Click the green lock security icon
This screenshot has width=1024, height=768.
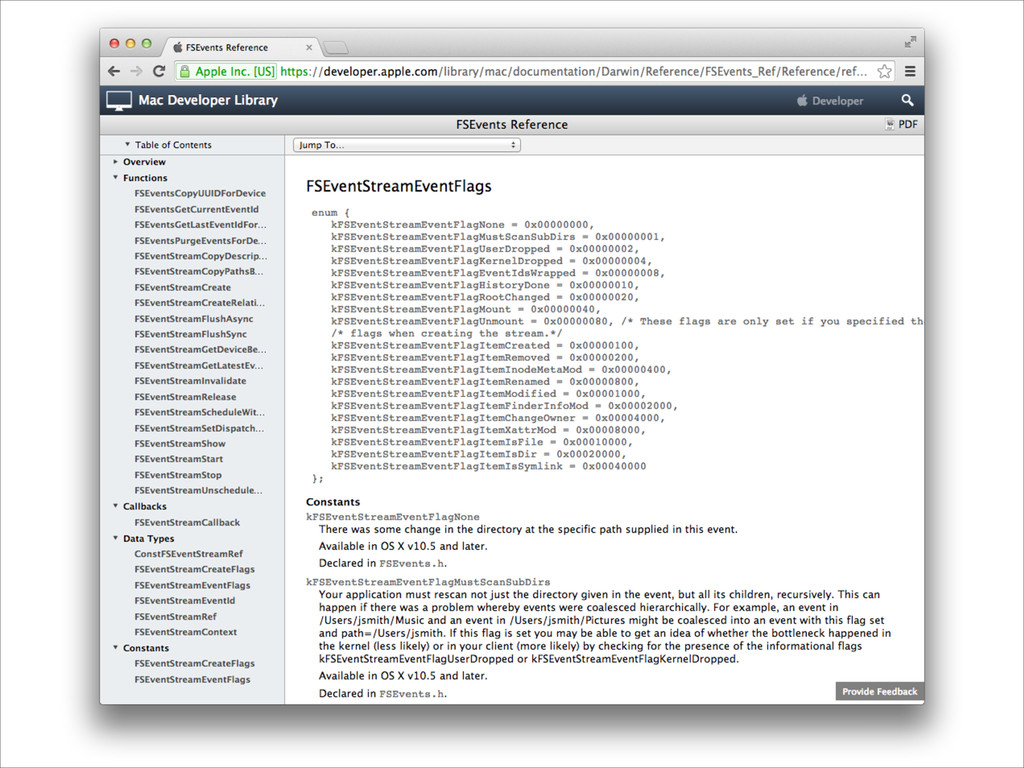point(185,71)
